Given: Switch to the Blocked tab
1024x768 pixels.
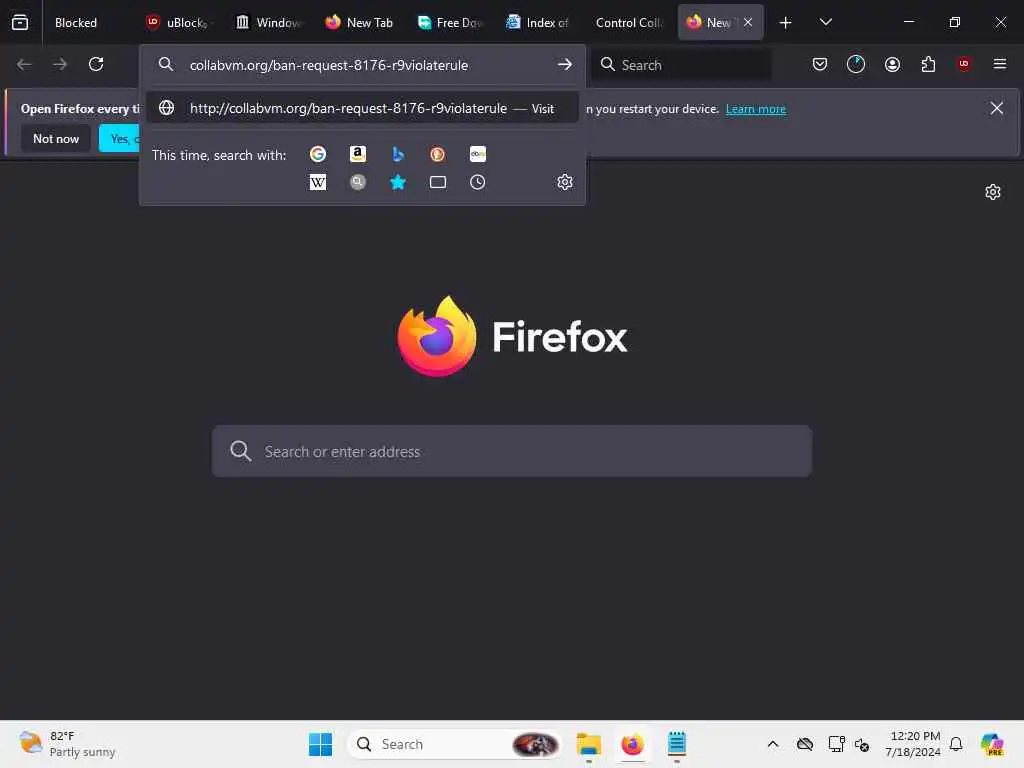Looking at the screenshot, I should click(76, 23).
